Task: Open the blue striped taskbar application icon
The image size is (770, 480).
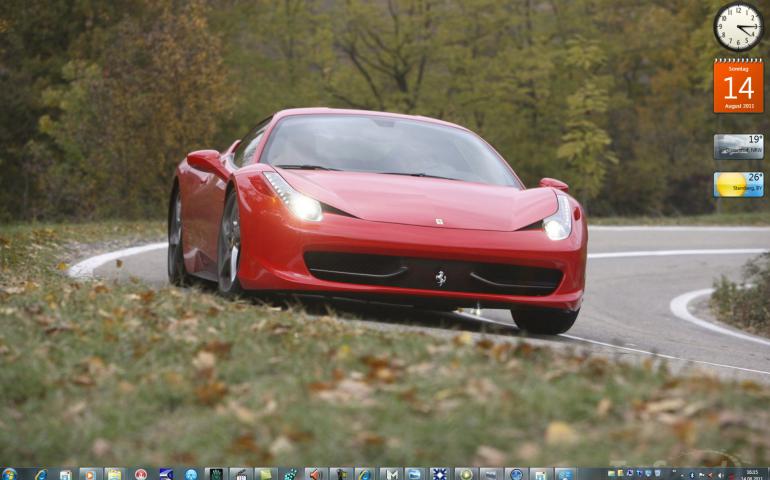Action: point(166,474)
